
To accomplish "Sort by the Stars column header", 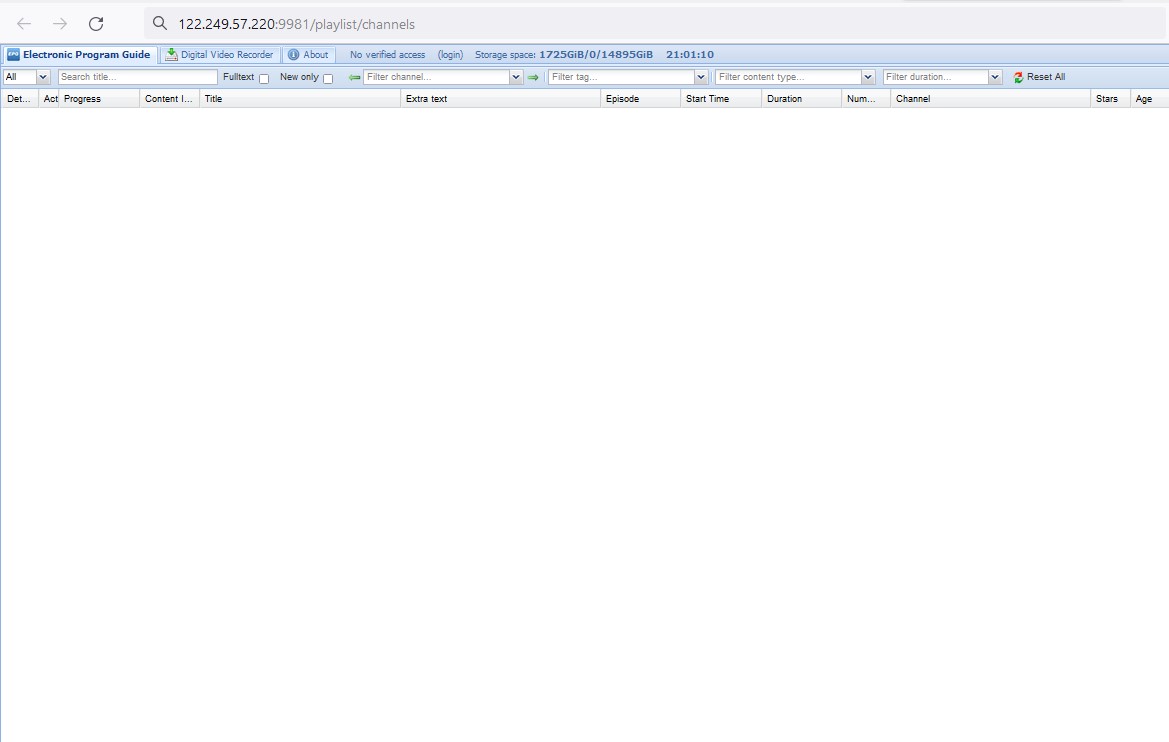I will coord(1110,98).
